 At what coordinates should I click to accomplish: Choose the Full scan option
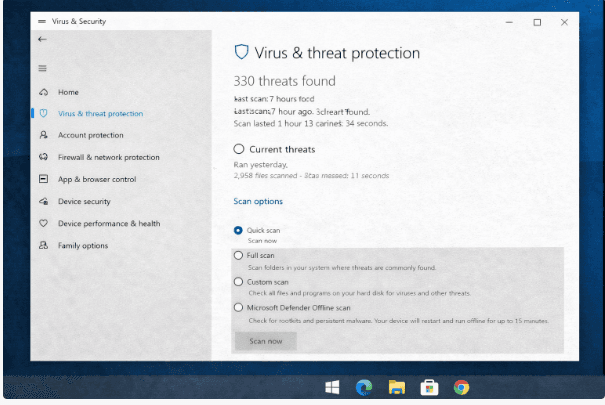coord(238,256)
